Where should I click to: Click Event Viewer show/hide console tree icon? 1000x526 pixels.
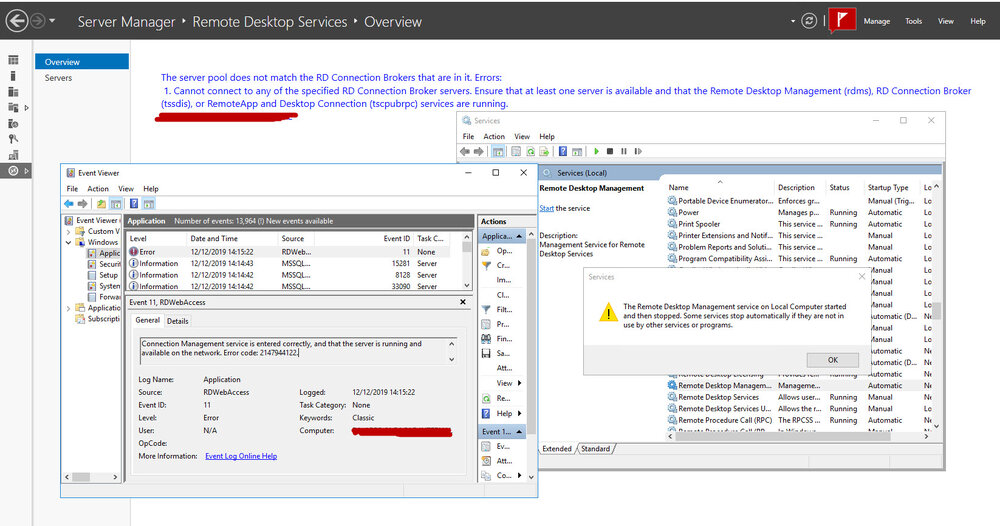[x=115, y=204]
